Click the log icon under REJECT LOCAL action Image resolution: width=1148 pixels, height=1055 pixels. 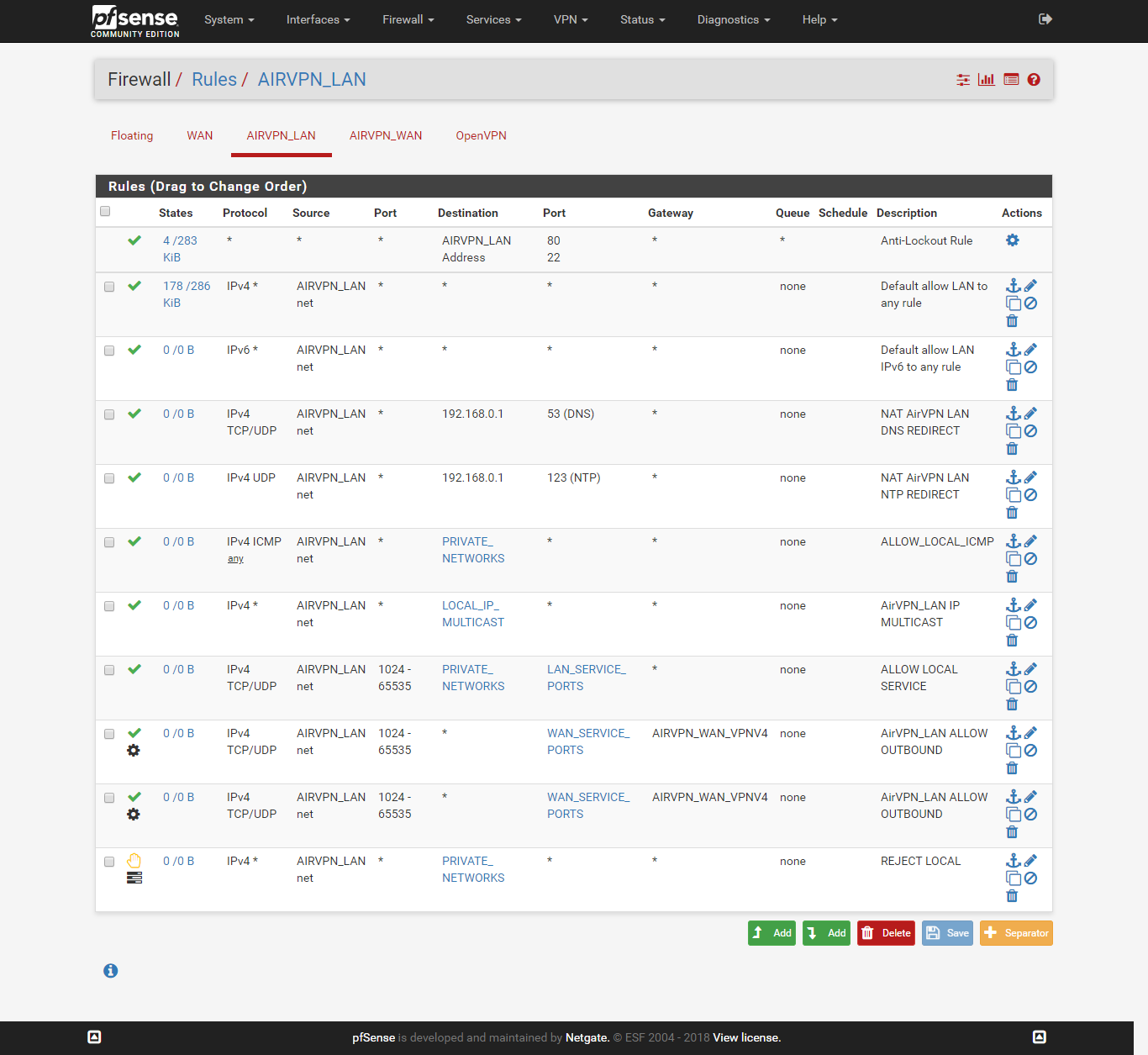tap(134, 878)
